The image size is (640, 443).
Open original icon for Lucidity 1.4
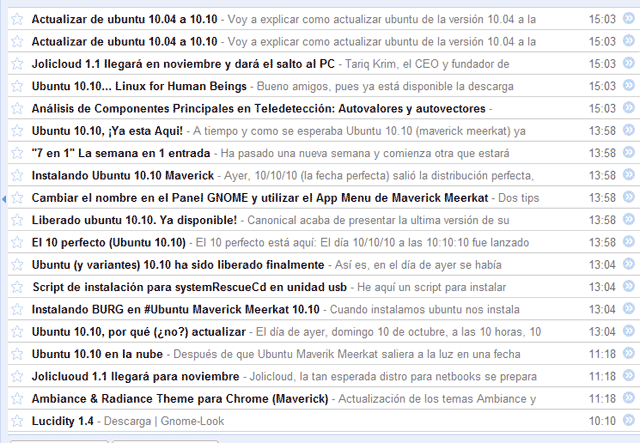pos(629,420)
